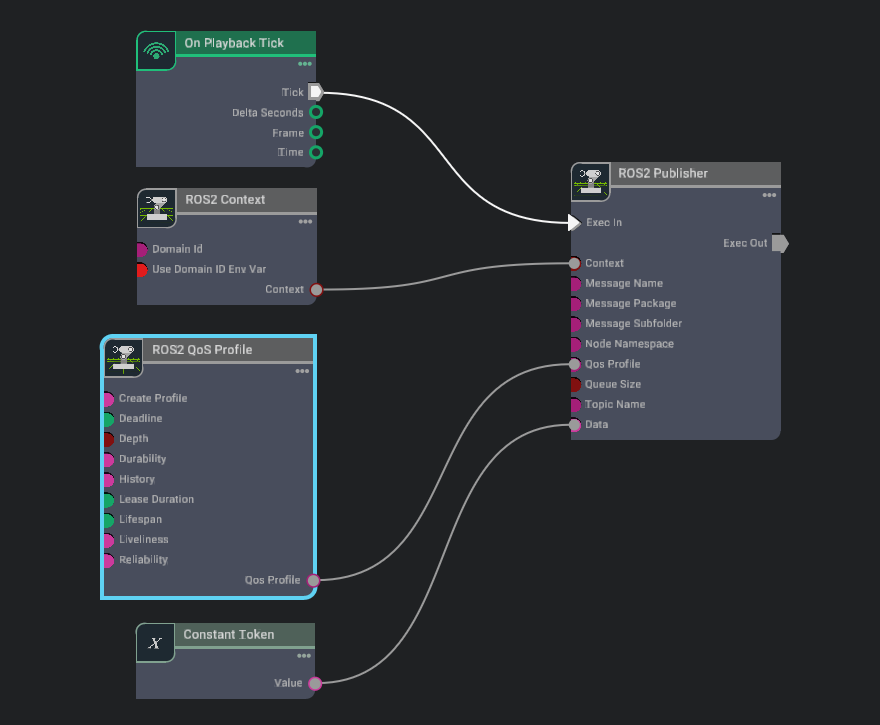This screenshot has width=880, height=725.
Task: Click the Tick output execution port
Action: tap(315, 92)
